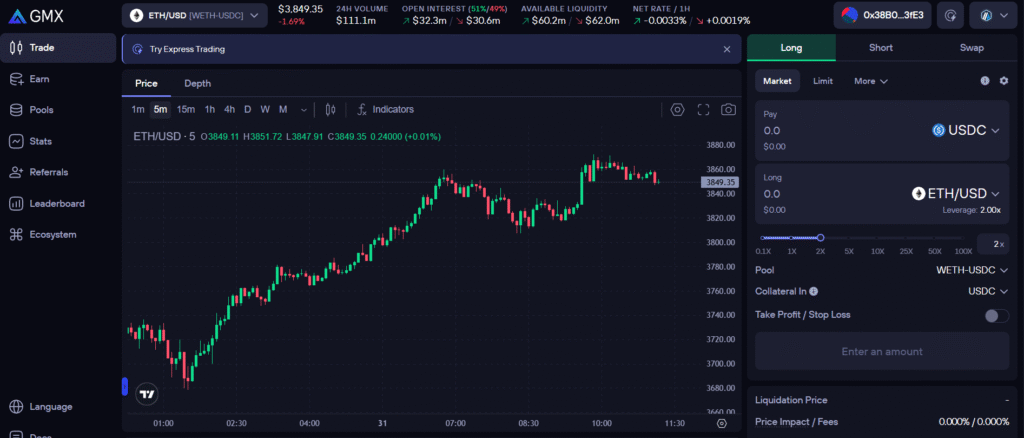This screenshot has width=1024, height=438.
Task: Expand the USDC pay token selector
Action: (966, 131)
